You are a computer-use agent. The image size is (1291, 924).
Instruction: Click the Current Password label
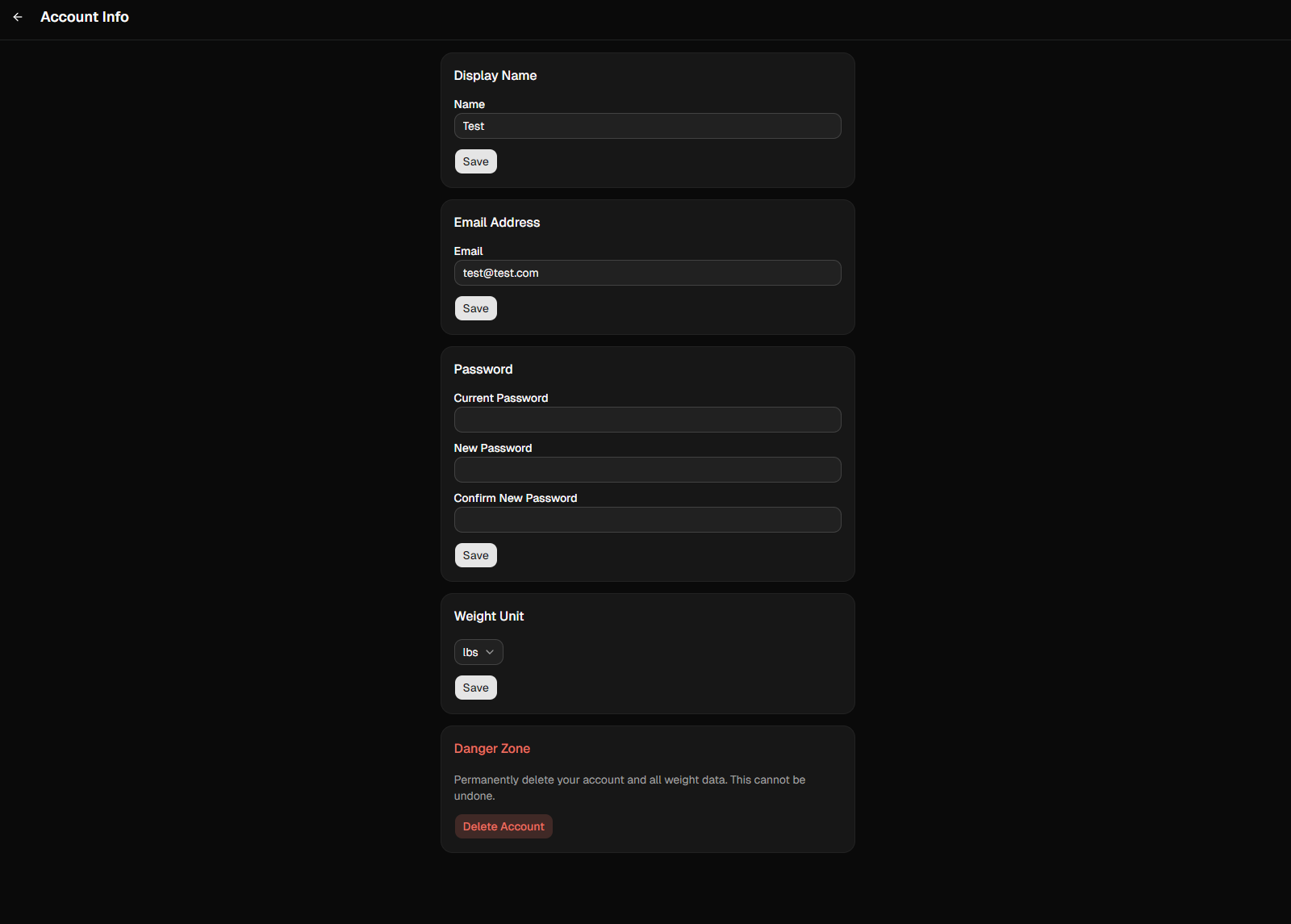tap(500, 398)
